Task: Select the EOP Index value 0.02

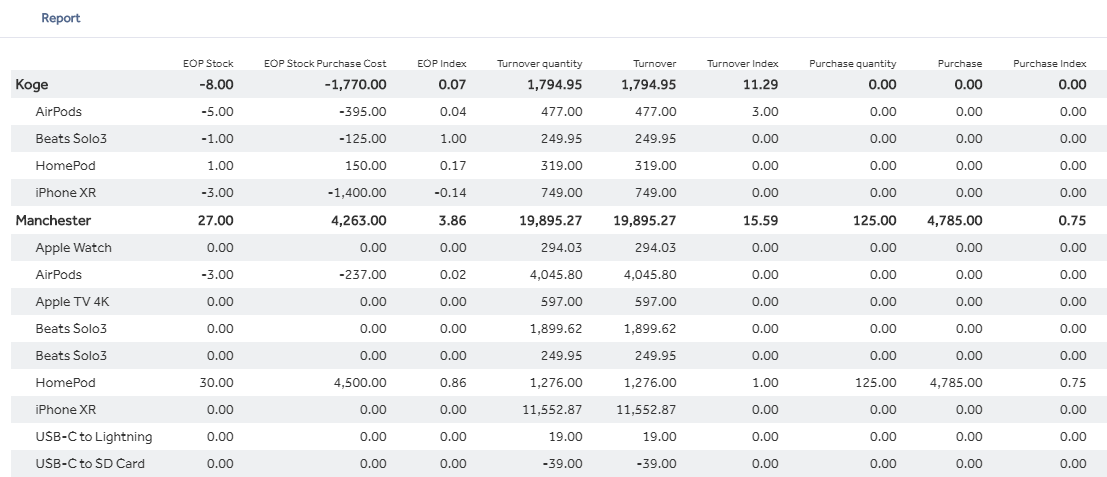Action: pos(453,274)
